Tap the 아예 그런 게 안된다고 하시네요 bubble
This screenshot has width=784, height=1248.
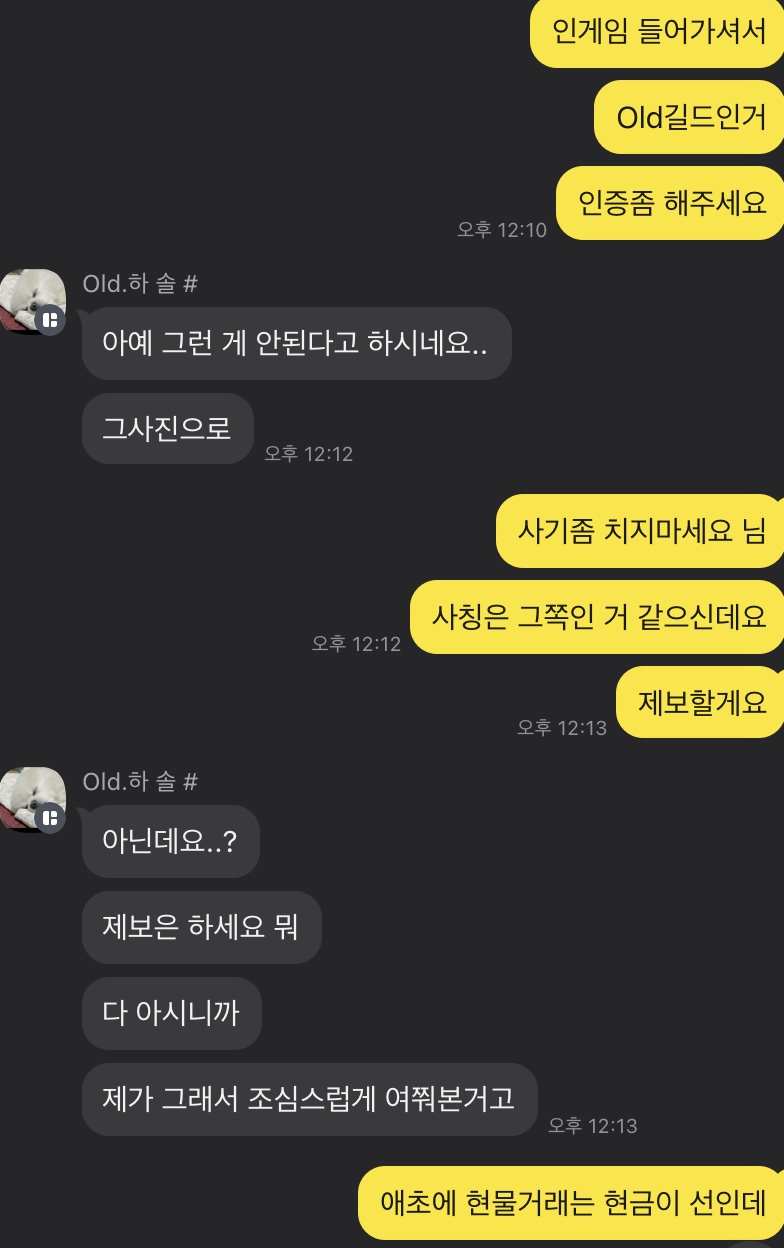296,343
